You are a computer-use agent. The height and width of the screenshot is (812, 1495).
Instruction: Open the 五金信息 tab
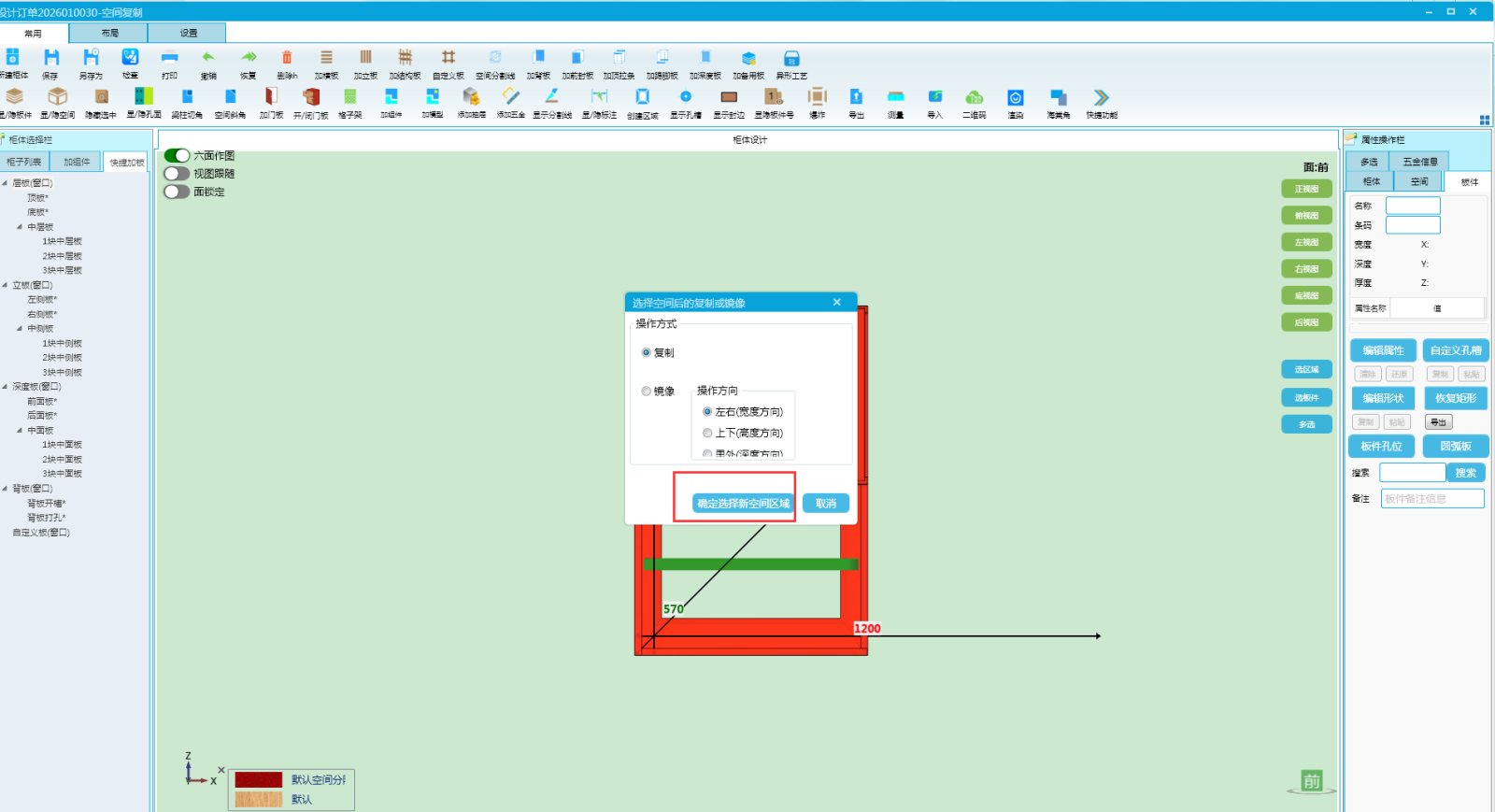1420,162
